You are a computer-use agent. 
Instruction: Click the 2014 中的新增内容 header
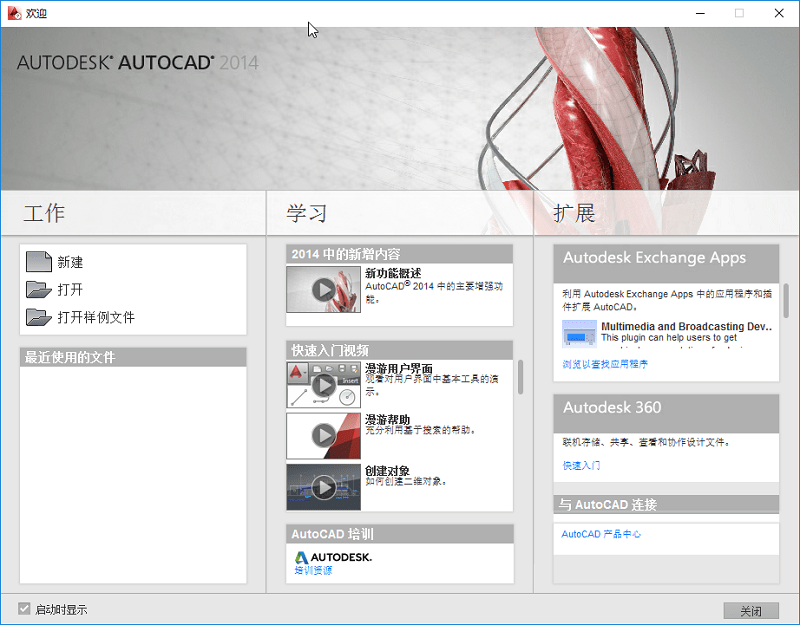pyautogui.click(x=399, y=254)
